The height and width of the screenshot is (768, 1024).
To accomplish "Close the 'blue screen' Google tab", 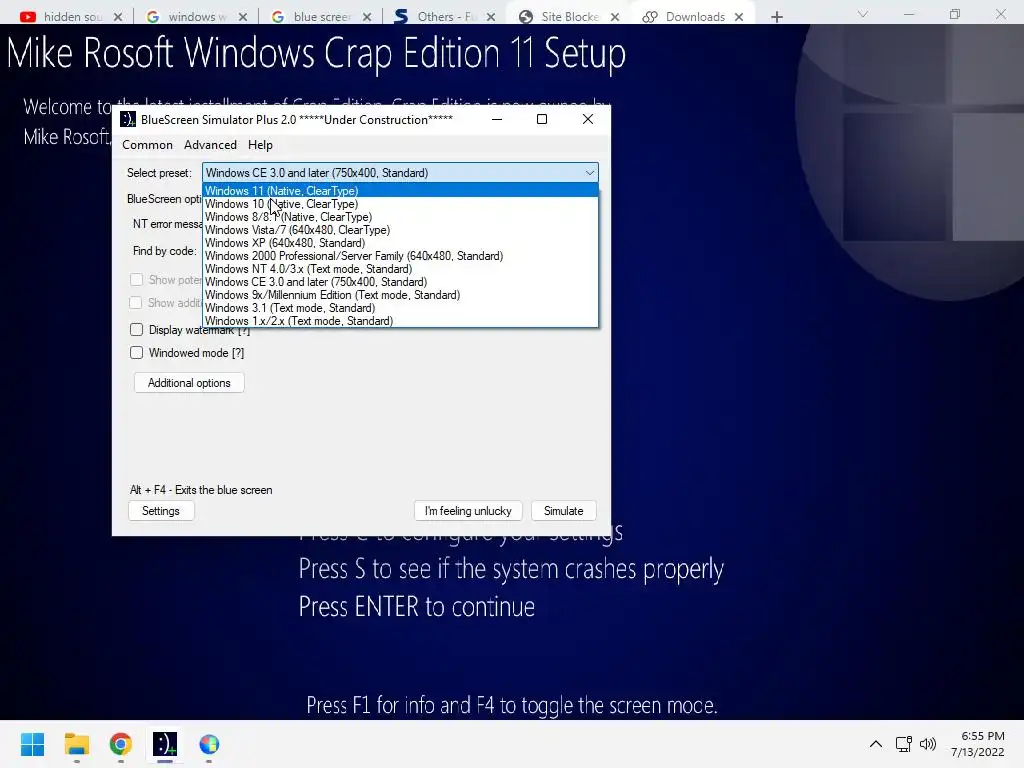I will (x=367, y=17).
